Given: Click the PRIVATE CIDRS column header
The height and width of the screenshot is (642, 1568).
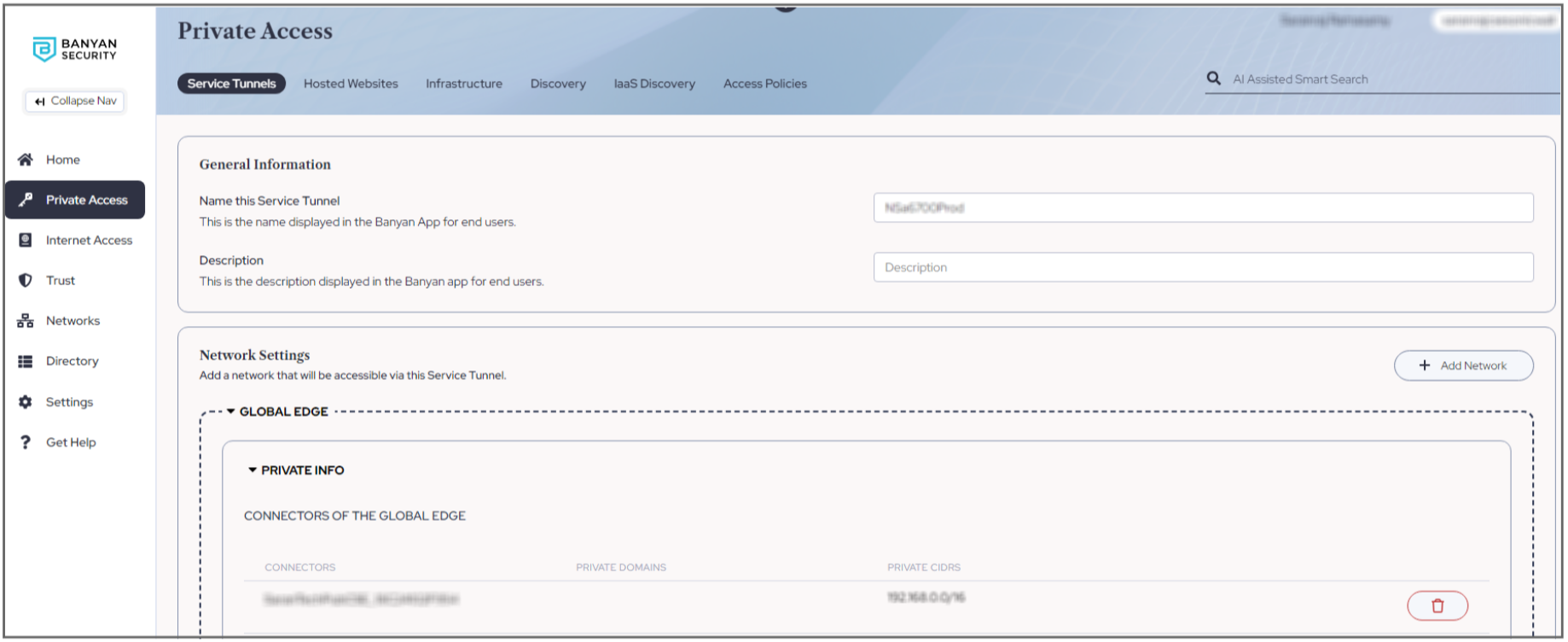Looking at the screenshot, I should [924, 568].
